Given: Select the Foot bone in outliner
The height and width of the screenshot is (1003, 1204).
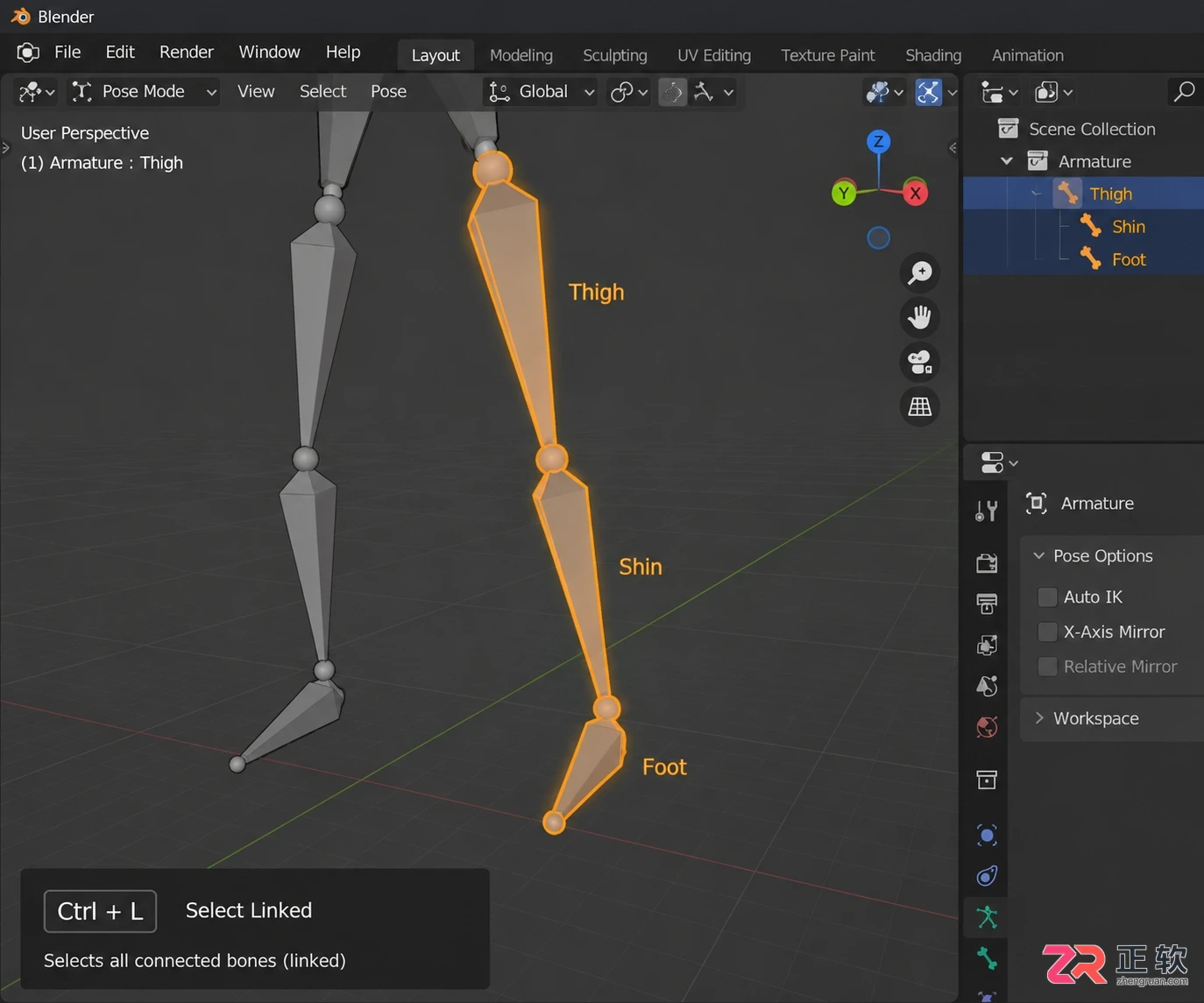Looking at the screenshot, I should tap(1128, 259).
